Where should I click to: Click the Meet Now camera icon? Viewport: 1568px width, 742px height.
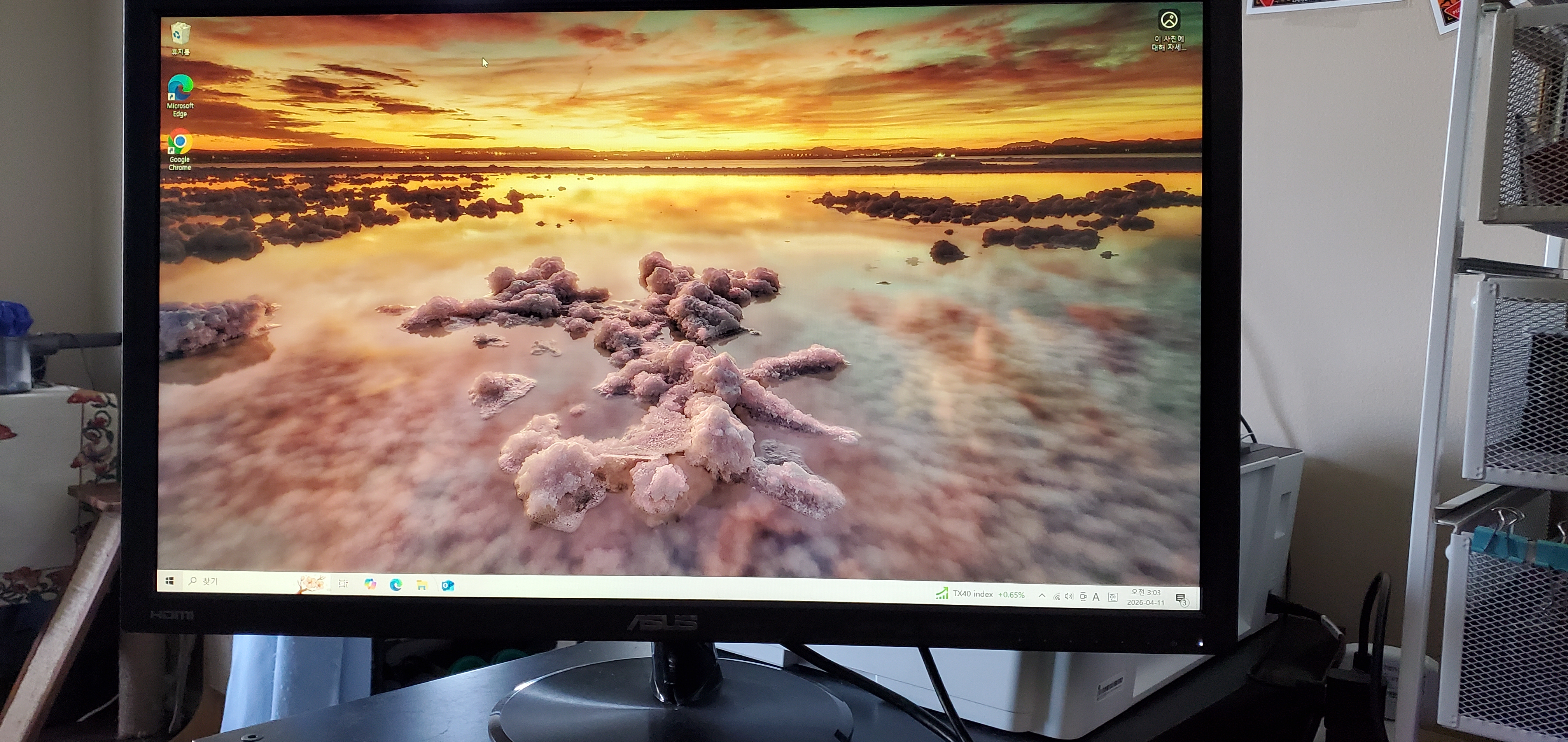tap(1083, 597)
